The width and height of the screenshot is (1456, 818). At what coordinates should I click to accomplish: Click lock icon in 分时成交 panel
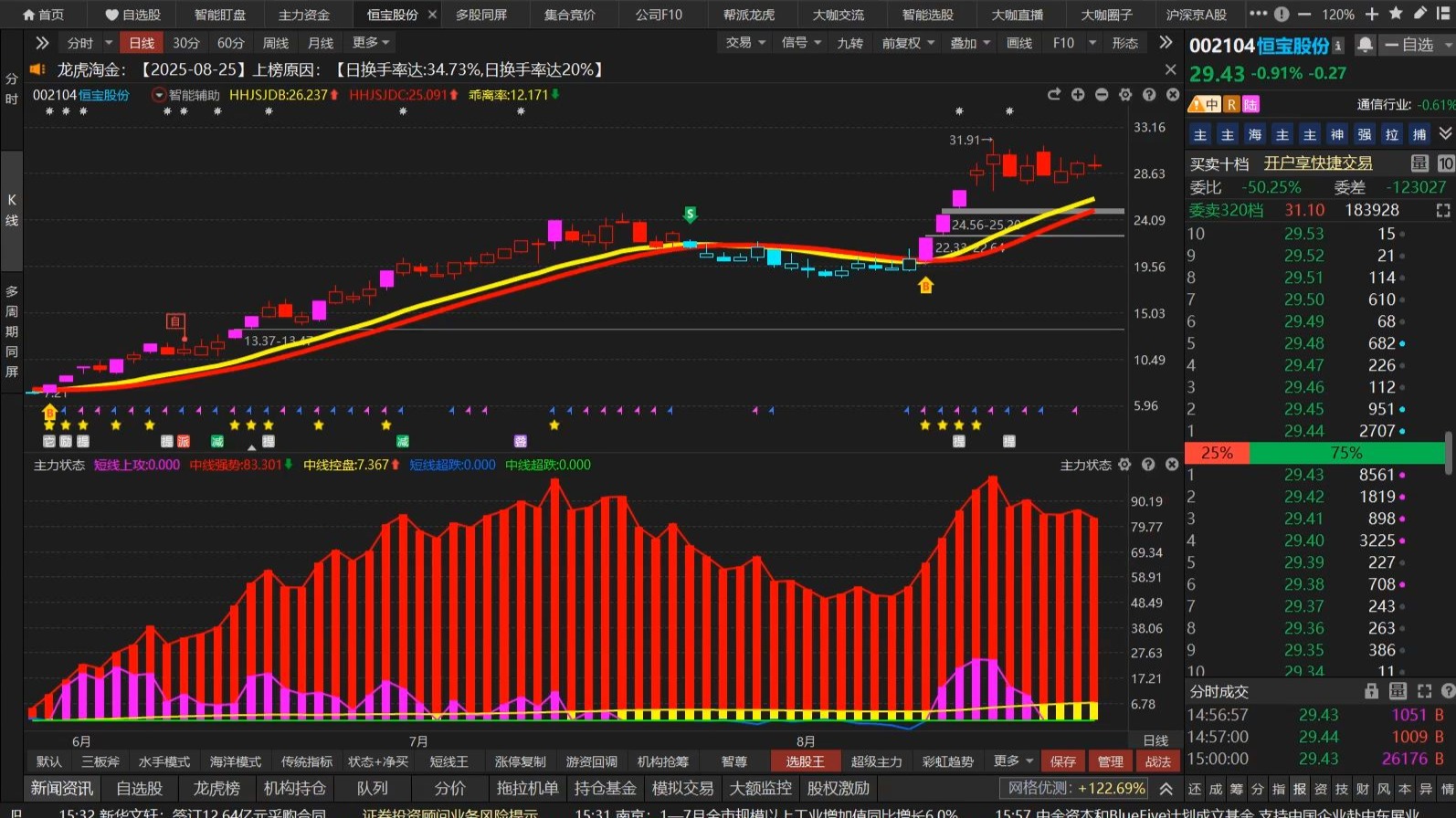(1371, 692)
